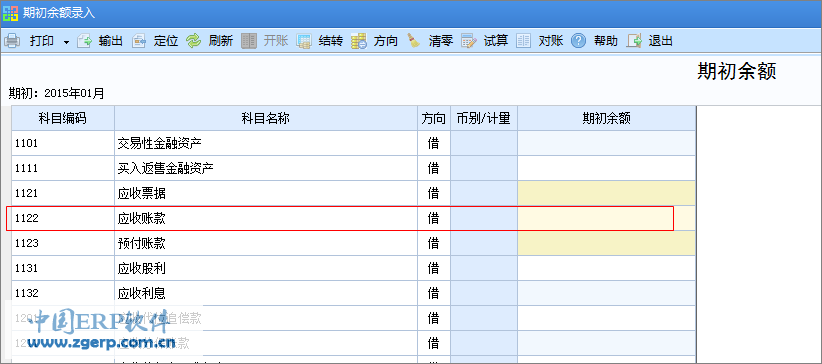Click the 期初余额 column header
The width and height of the screenshot is (822, 364).
[607, 119]
